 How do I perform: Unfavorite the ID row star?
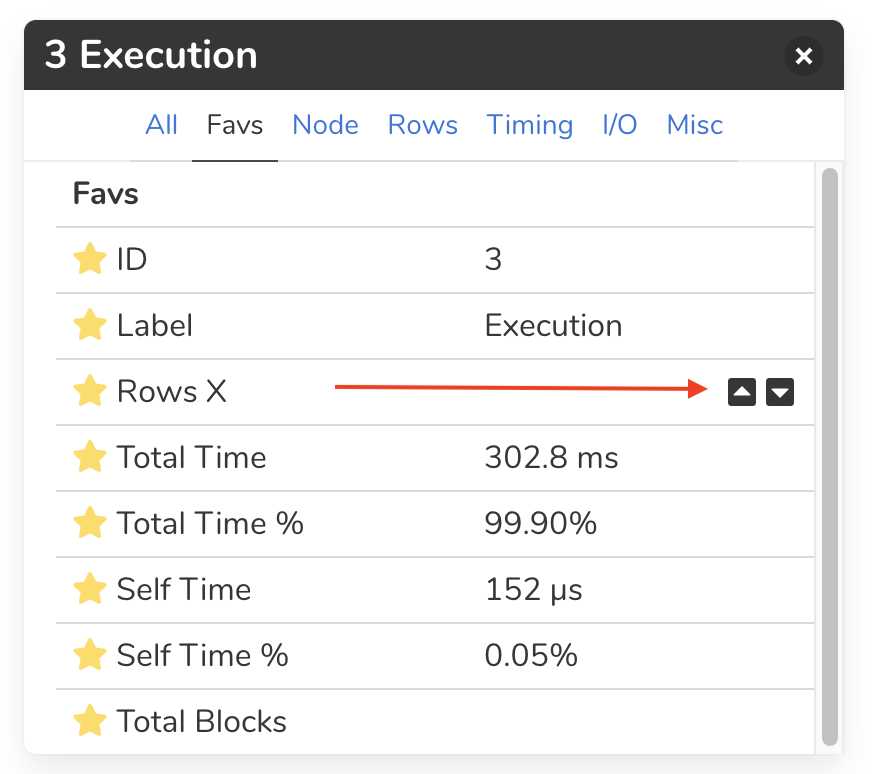[90, 259]
